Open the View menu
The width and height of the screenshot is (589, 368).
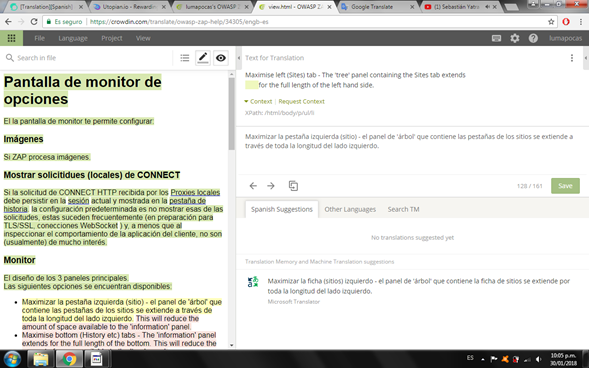point(143,38)
